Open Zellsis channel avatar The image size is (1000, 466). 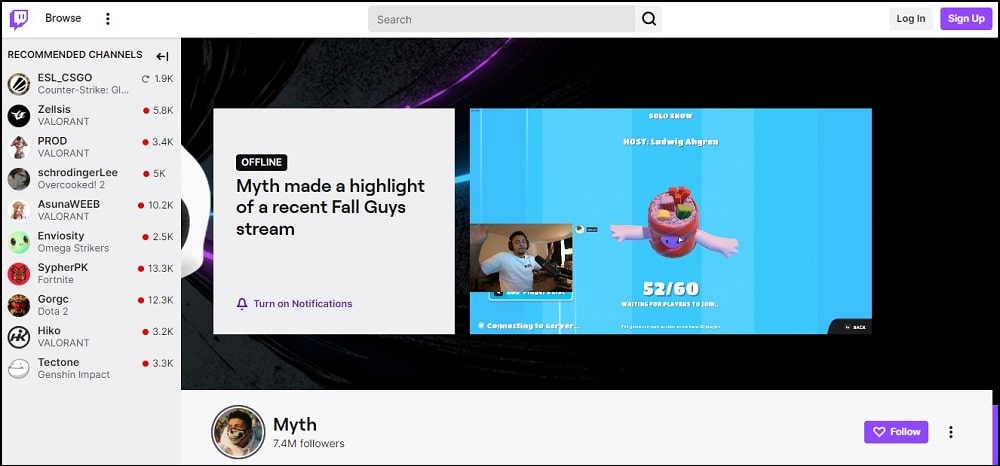click(x=19, y=115)
